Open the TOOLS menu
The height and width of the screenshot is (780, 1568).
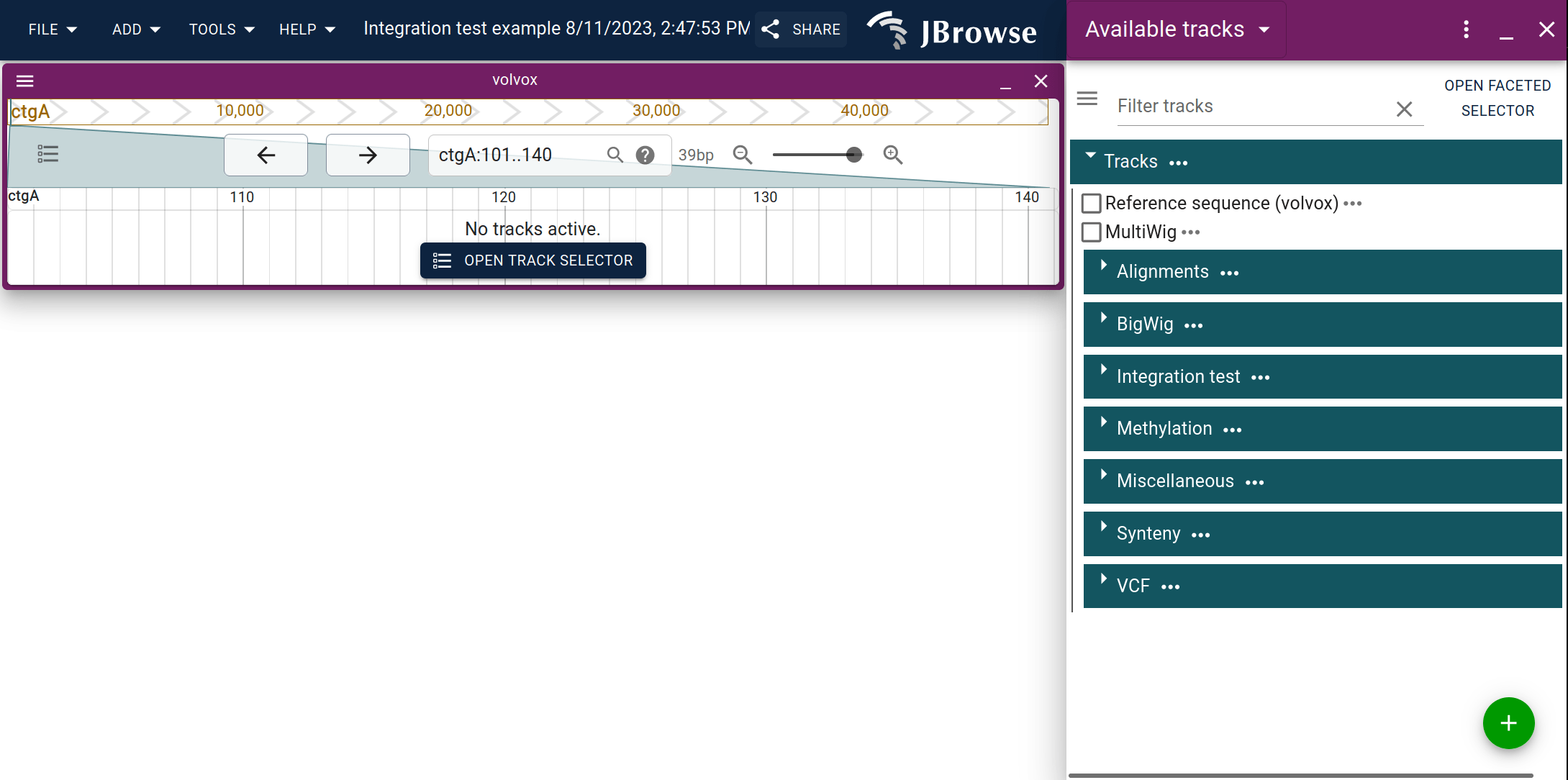[x=222, y=30]
